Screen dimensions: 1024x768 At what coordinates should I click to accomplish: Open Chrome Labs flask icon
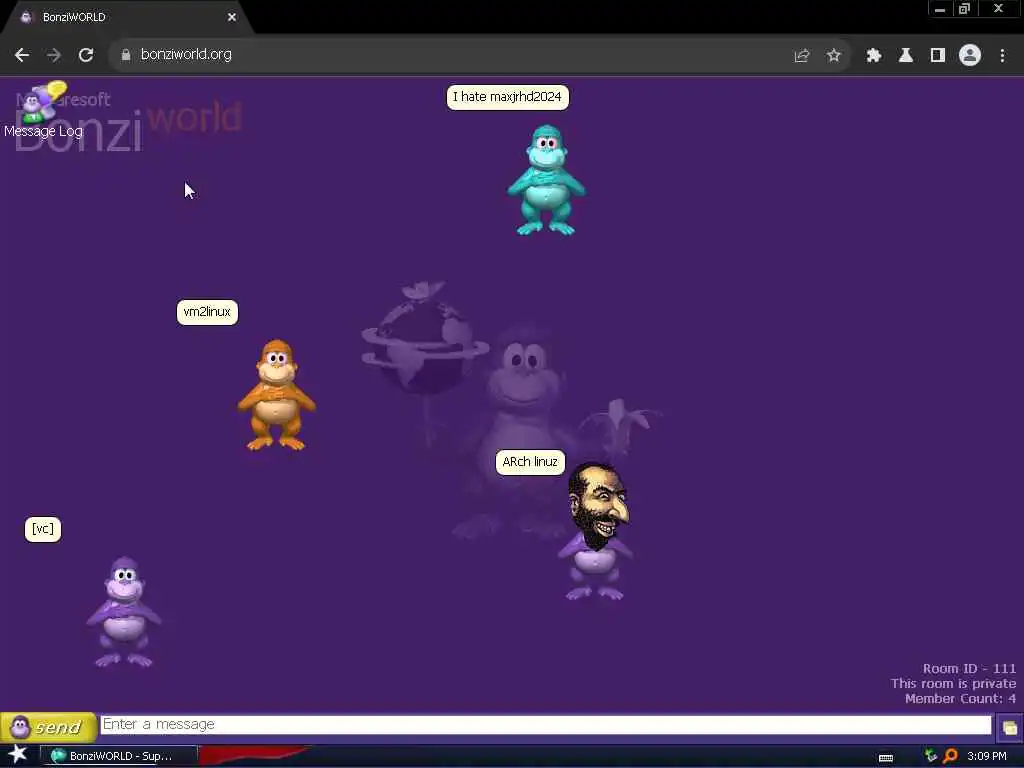coord(906,56)
